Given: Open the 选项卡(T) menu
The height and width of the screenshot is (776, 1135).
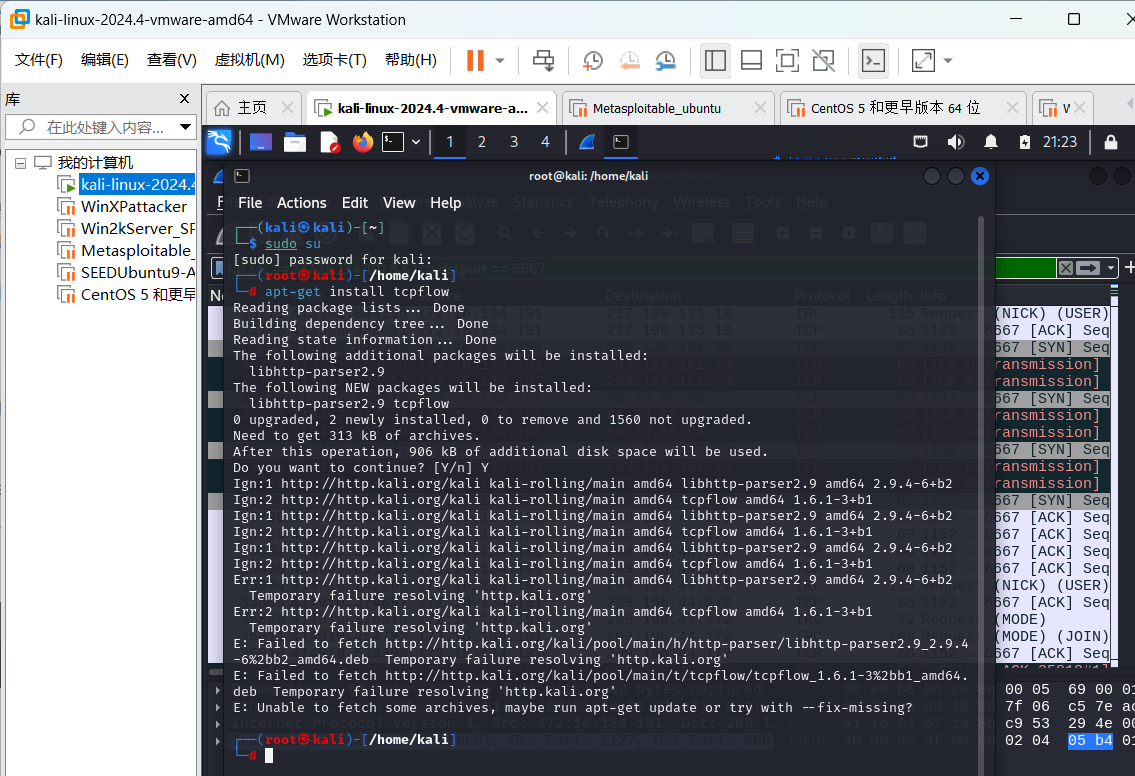Looking at the screenshot, I should tap(334, 59).
